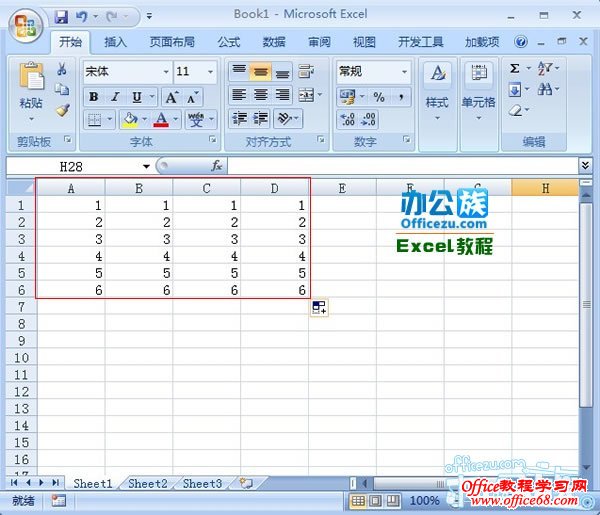Align text left in cell
This screenshot has width=600, height=515.
[239, 95]
